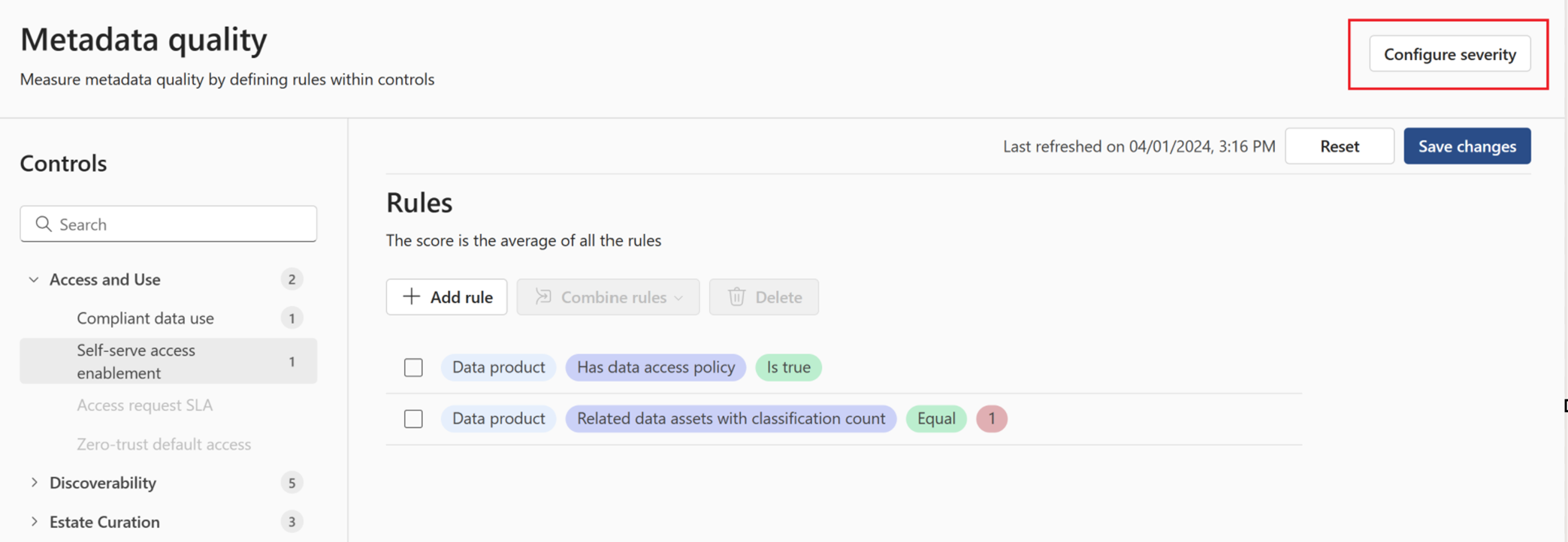1568x542 pixels.
Task: Tick the checkbox for classification count rule
Action: [413, 418]
